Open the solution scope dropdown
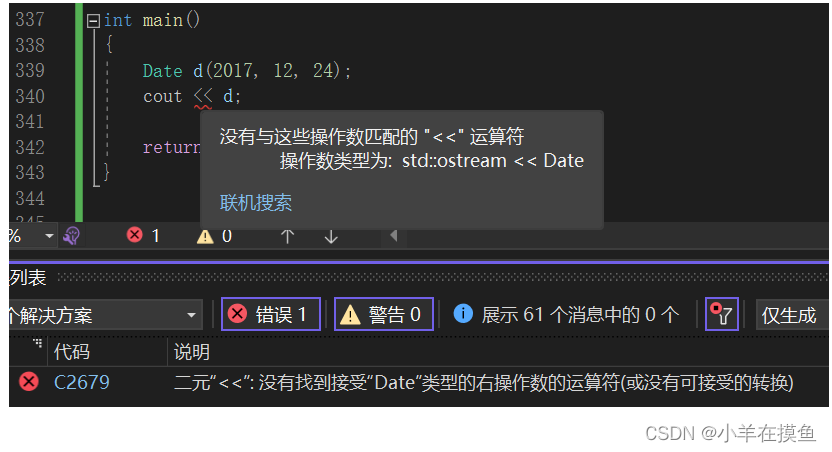The image size is (832, 452). (x=106, y=315)
